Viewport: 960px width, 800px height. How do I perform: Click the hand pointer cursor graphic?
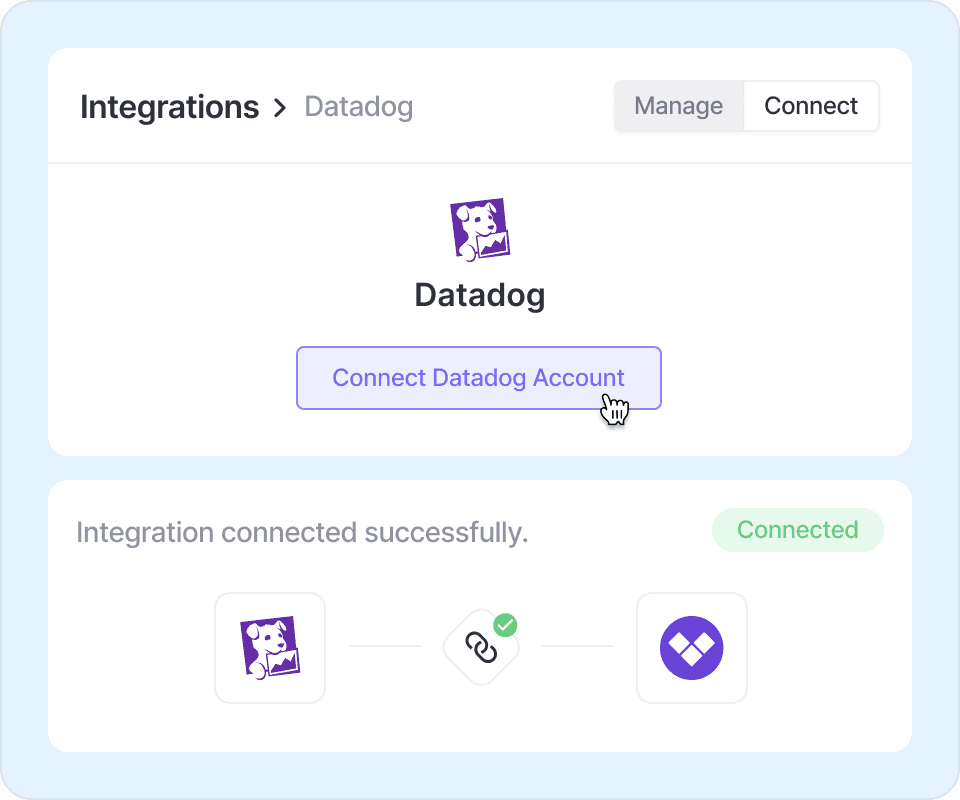pos(614,408)
